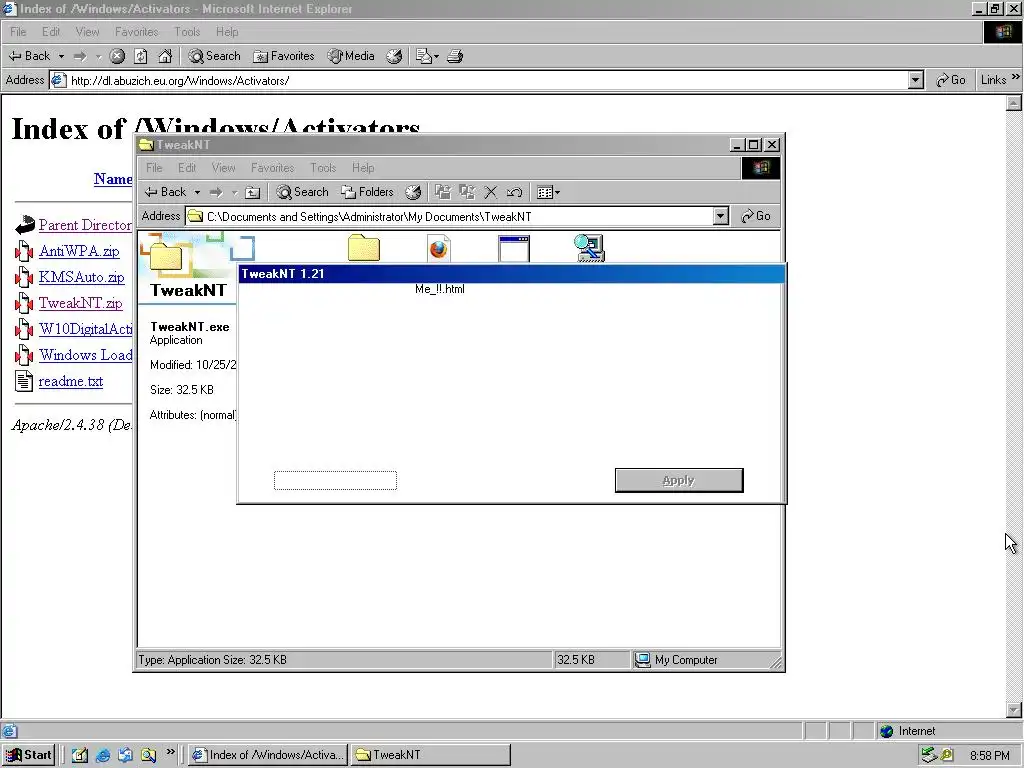Open the Search pane in Internet Explorer
1024x768 pixels.
pyautogui.click(x=214, y=56)
